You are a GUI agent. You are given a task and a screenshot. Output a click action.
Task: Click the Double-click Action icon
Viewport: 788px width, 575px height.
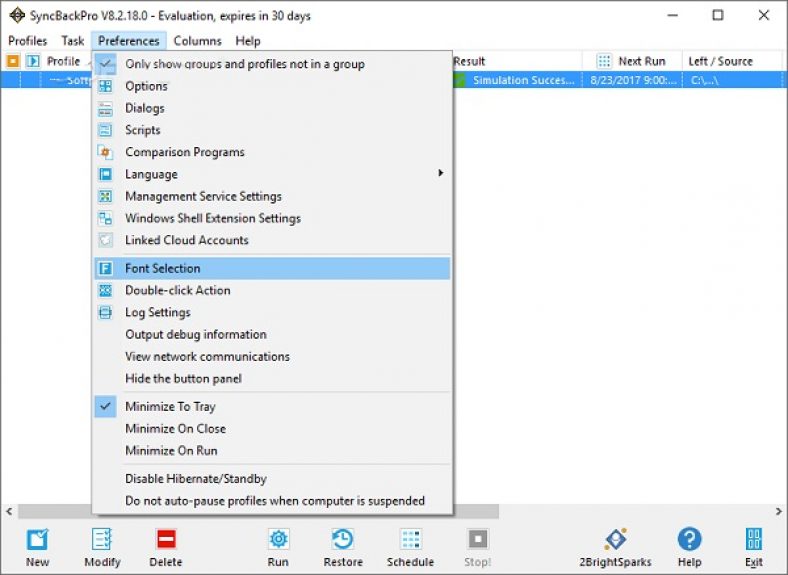coord(106,291)
